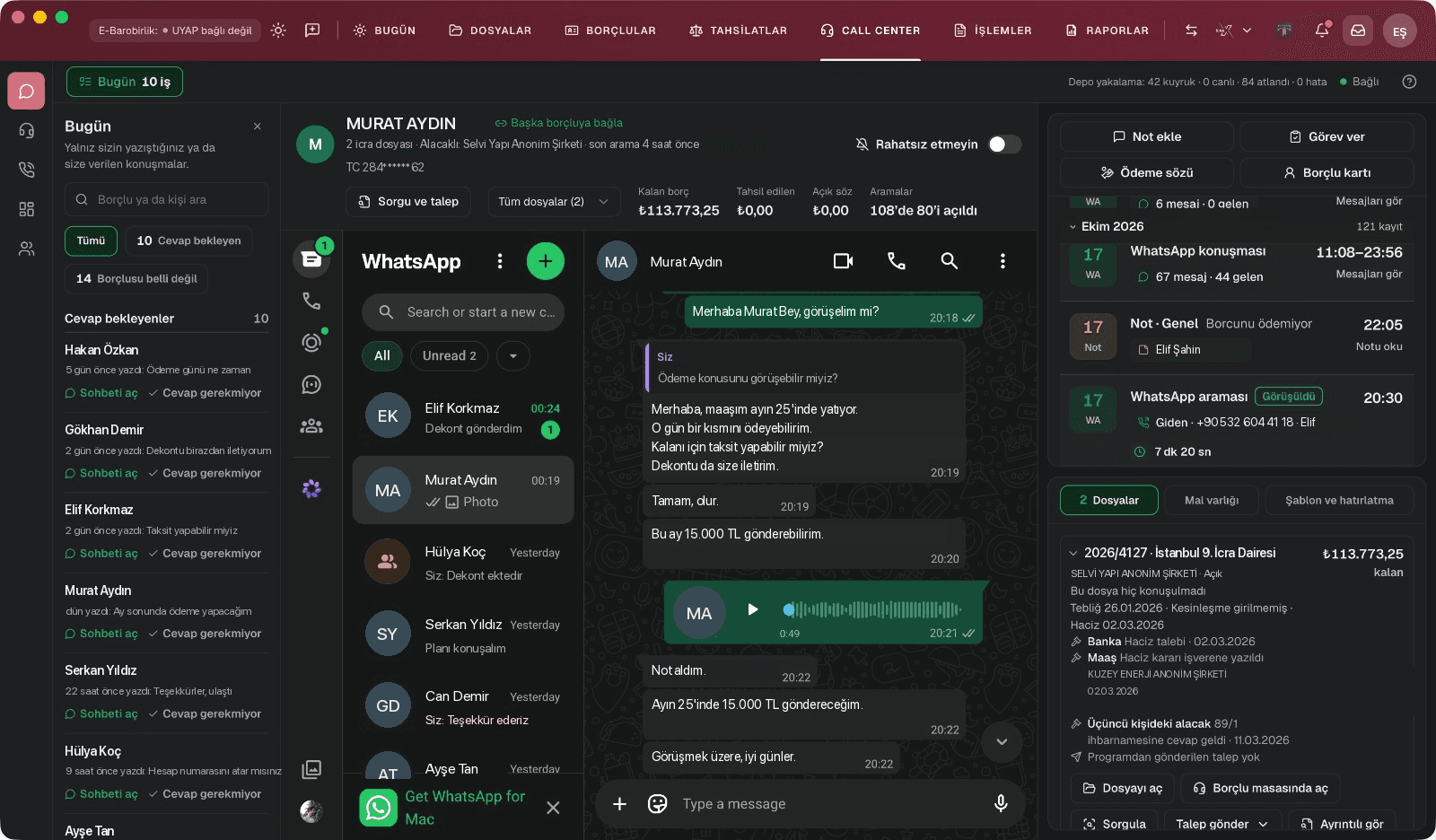Search within the Murat Aydın conversation
Viewport: 1436px width, 840px height.
click(949, 261)
